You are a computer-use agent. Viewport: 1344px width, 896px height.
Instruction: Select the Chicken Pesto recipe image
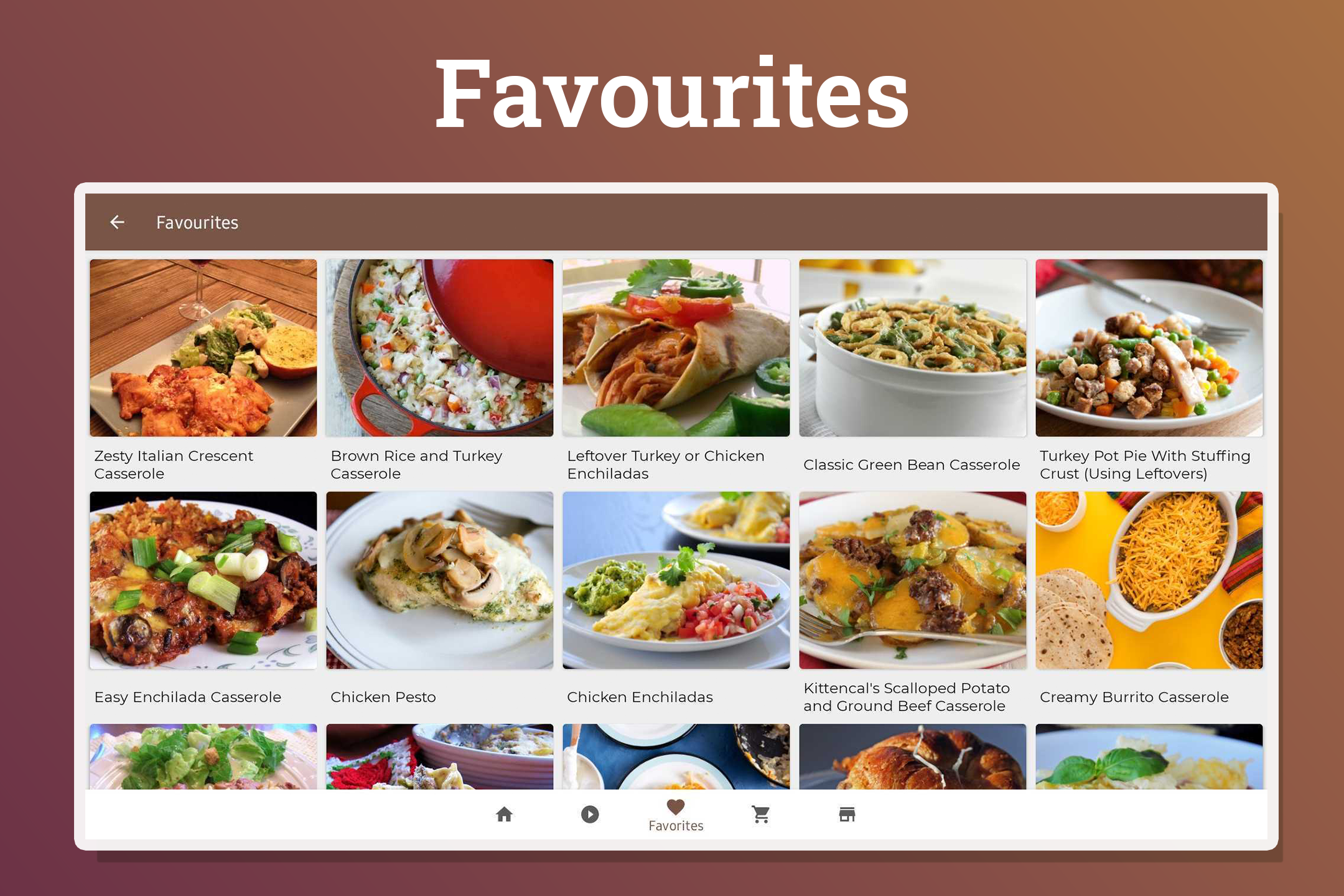tap(440, 580)
